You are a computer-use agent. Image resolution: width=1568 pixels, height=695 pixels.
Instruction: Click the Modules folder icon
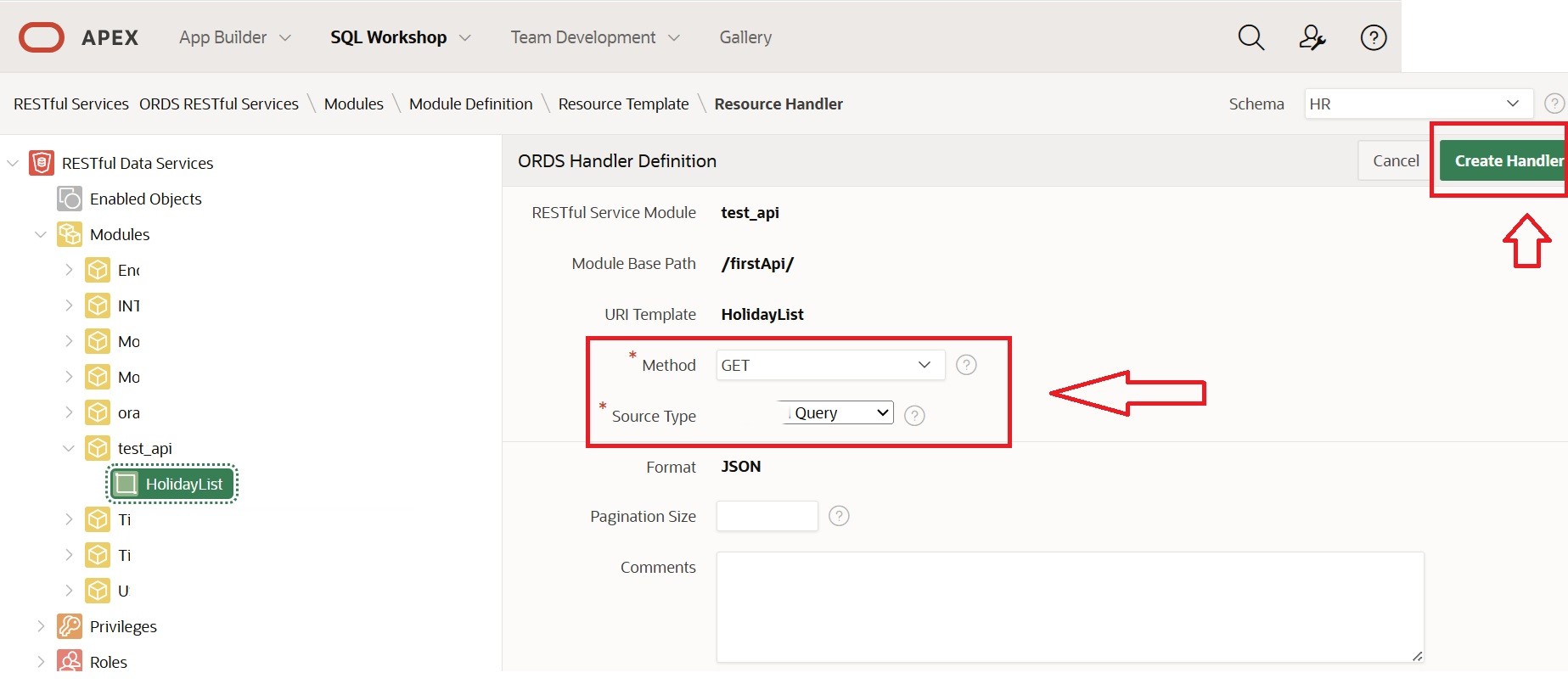[70, 234]
